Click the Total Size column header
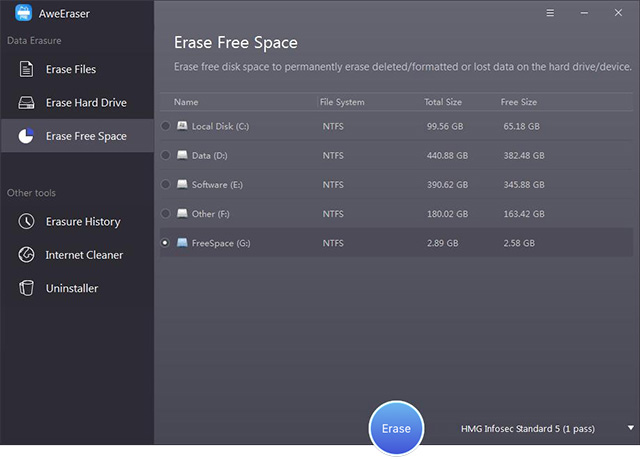The width and height of the screenshot is (640, 459). [443, 102]
